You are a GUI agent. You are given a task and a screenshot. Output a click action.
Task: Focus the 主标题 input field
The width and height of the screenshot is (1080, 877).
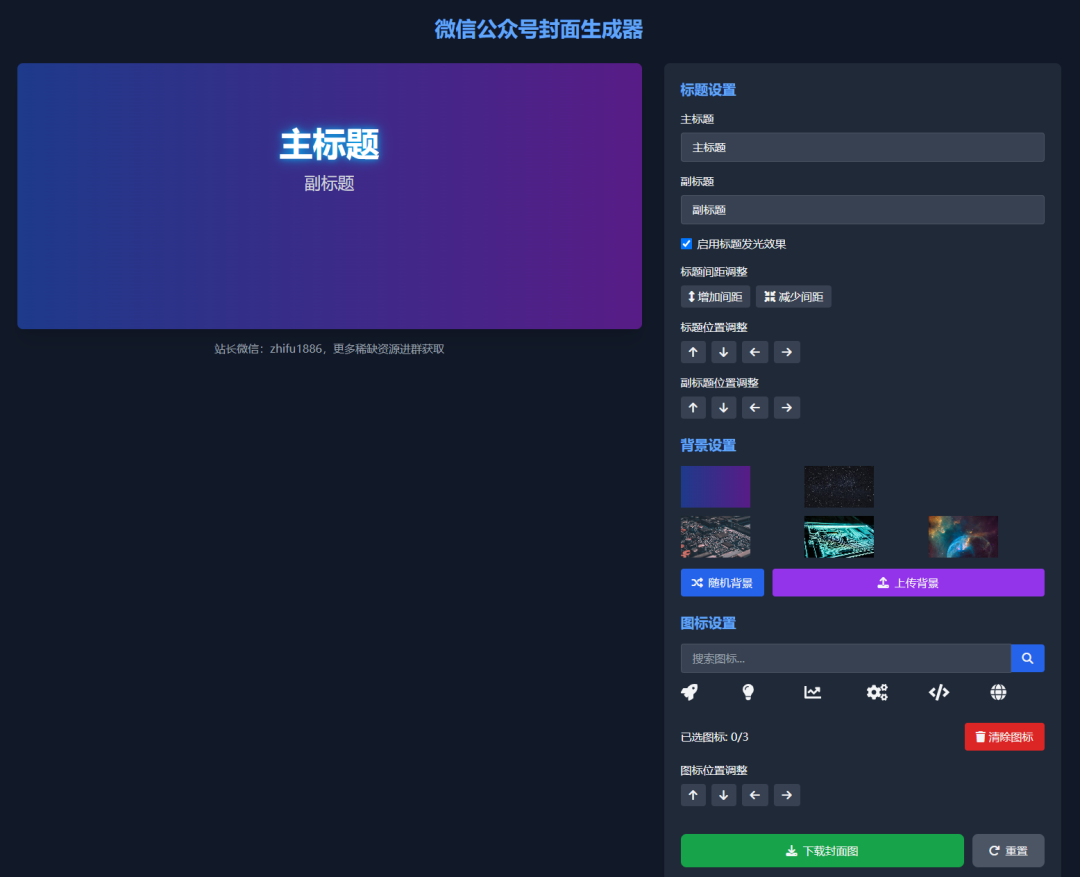862,147
